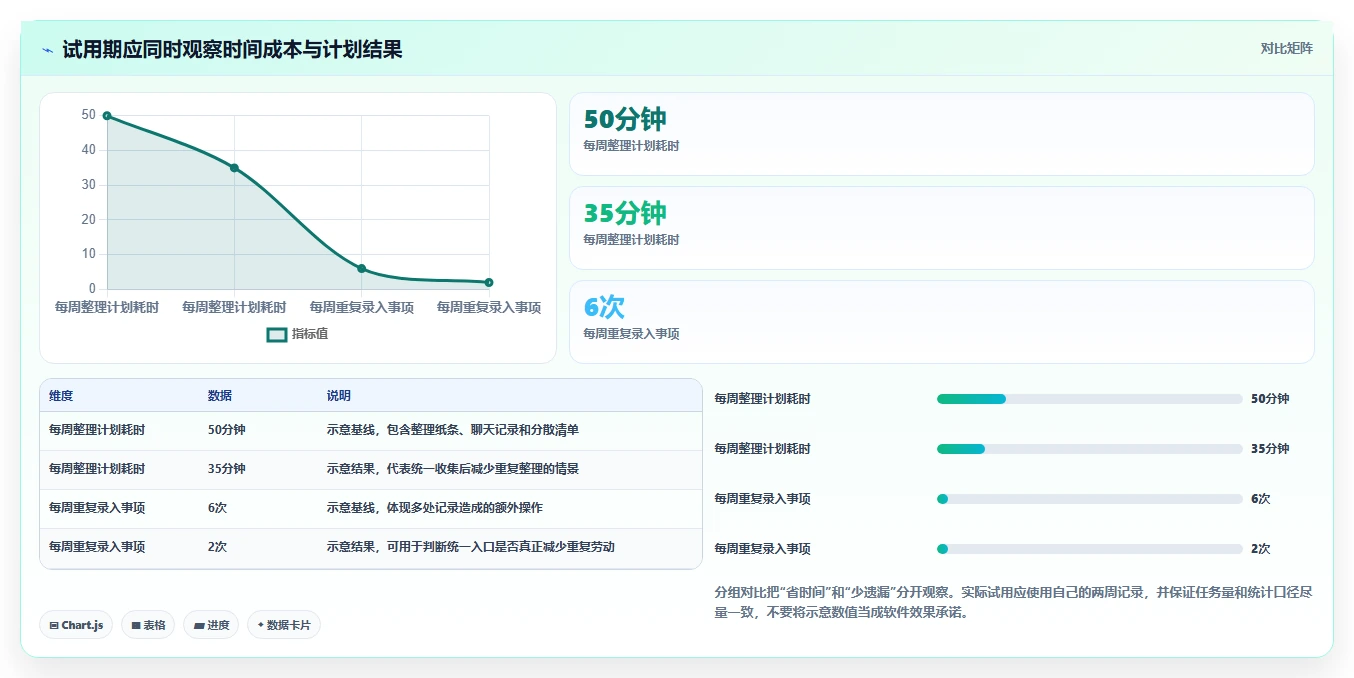Click table cell 50分钟 in the 数据 column
Viewport: 1354px width, 678px height.
click(x=227, y=430)
